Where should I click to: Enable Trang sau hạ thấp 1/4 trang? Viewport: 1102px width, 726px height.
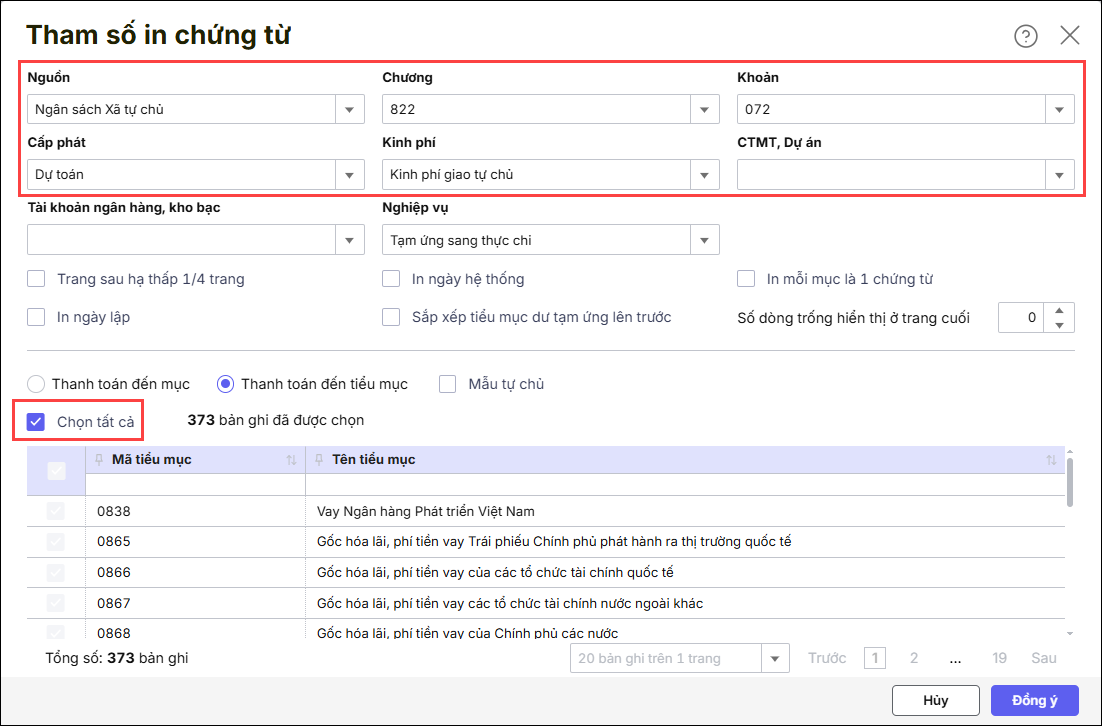coord(37,279)
